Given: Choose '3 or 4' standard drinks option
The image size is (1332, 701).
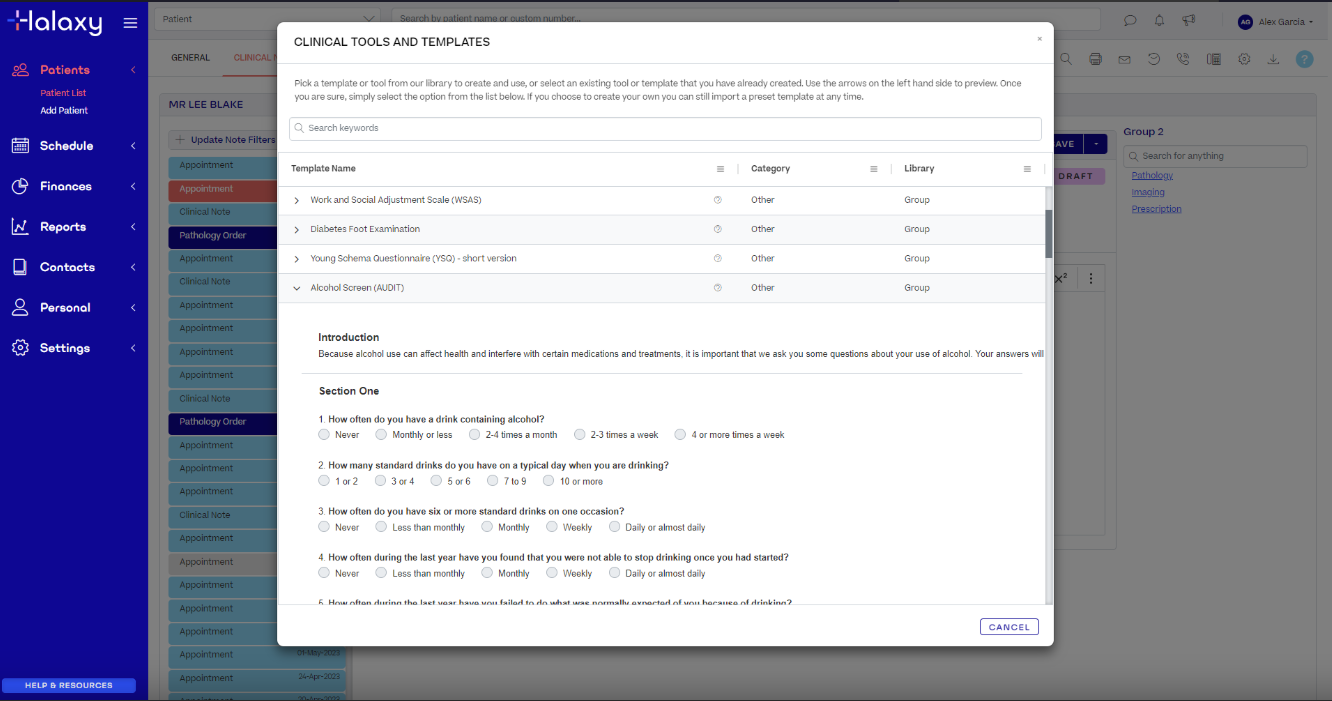Looking at the screenshot, I should pyautogui.click(x=381, y=481).
